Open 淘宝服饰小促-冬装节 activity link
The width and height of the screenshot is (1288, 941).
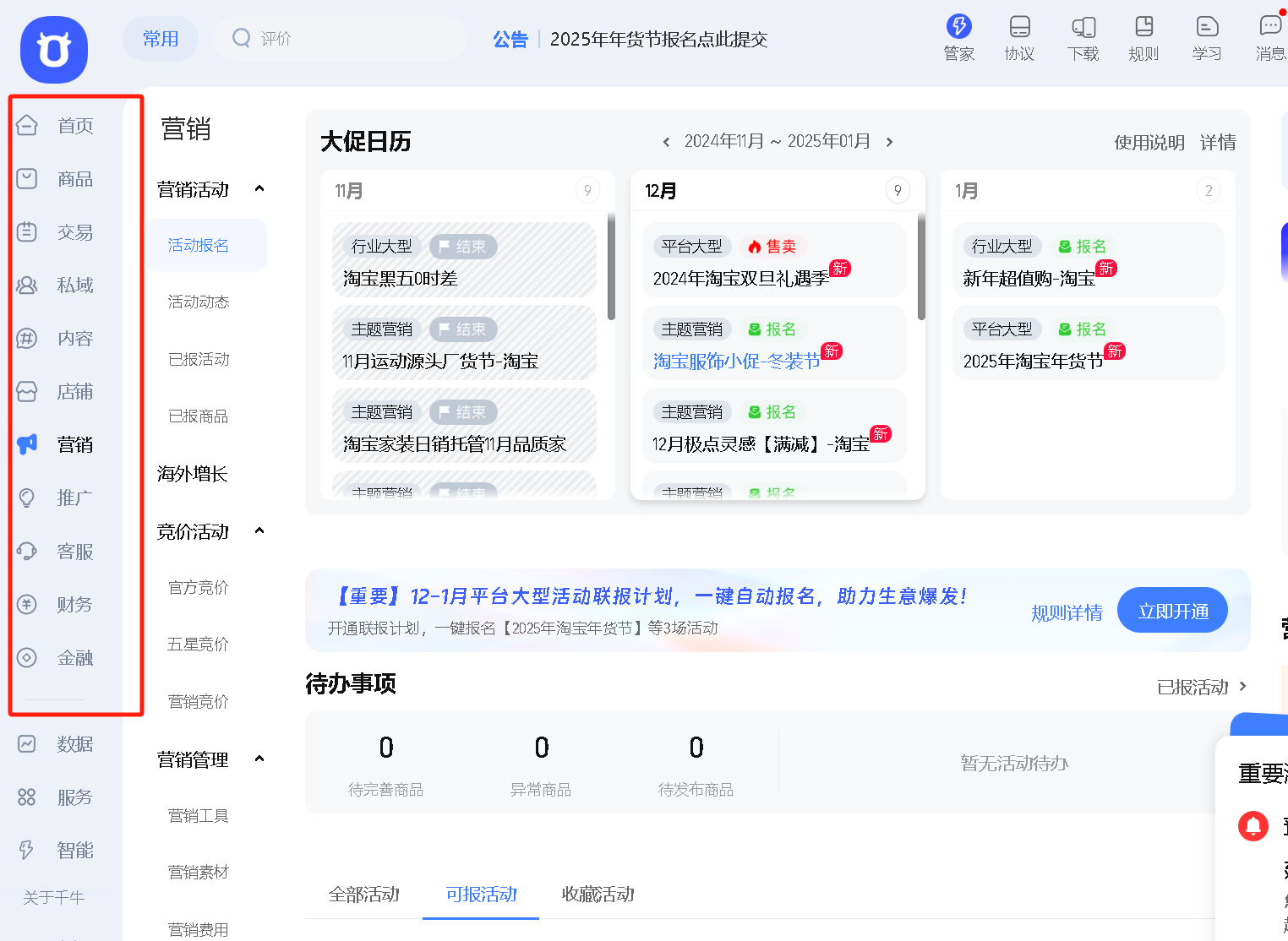click(737, 362)
